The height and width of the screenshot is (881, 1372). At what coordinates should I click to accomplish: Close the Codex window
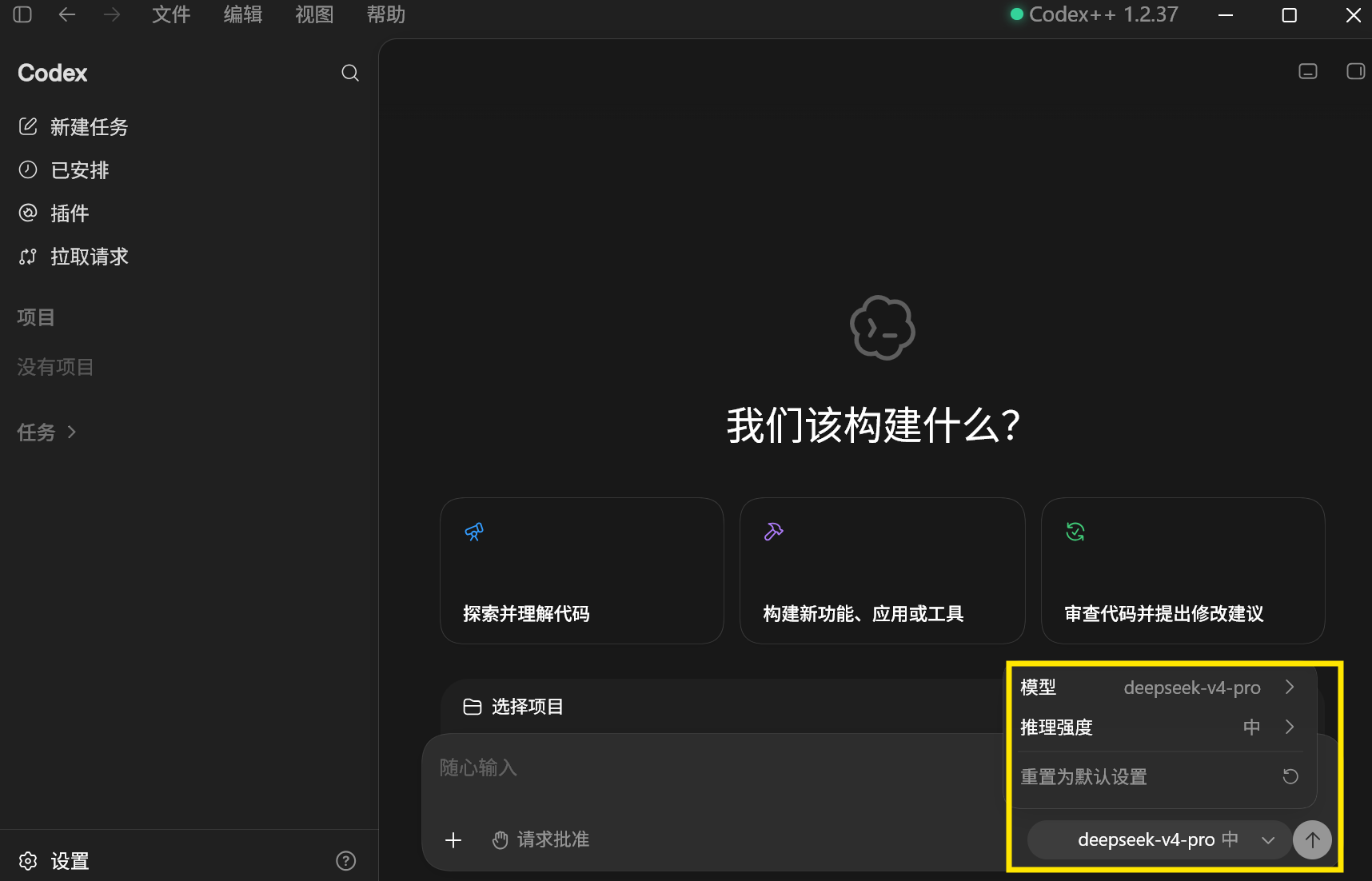point(1353,14)
